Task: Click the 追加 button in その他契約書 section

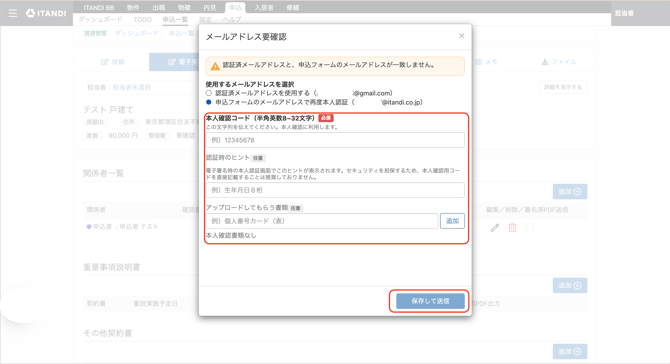Action: [570, 351]
